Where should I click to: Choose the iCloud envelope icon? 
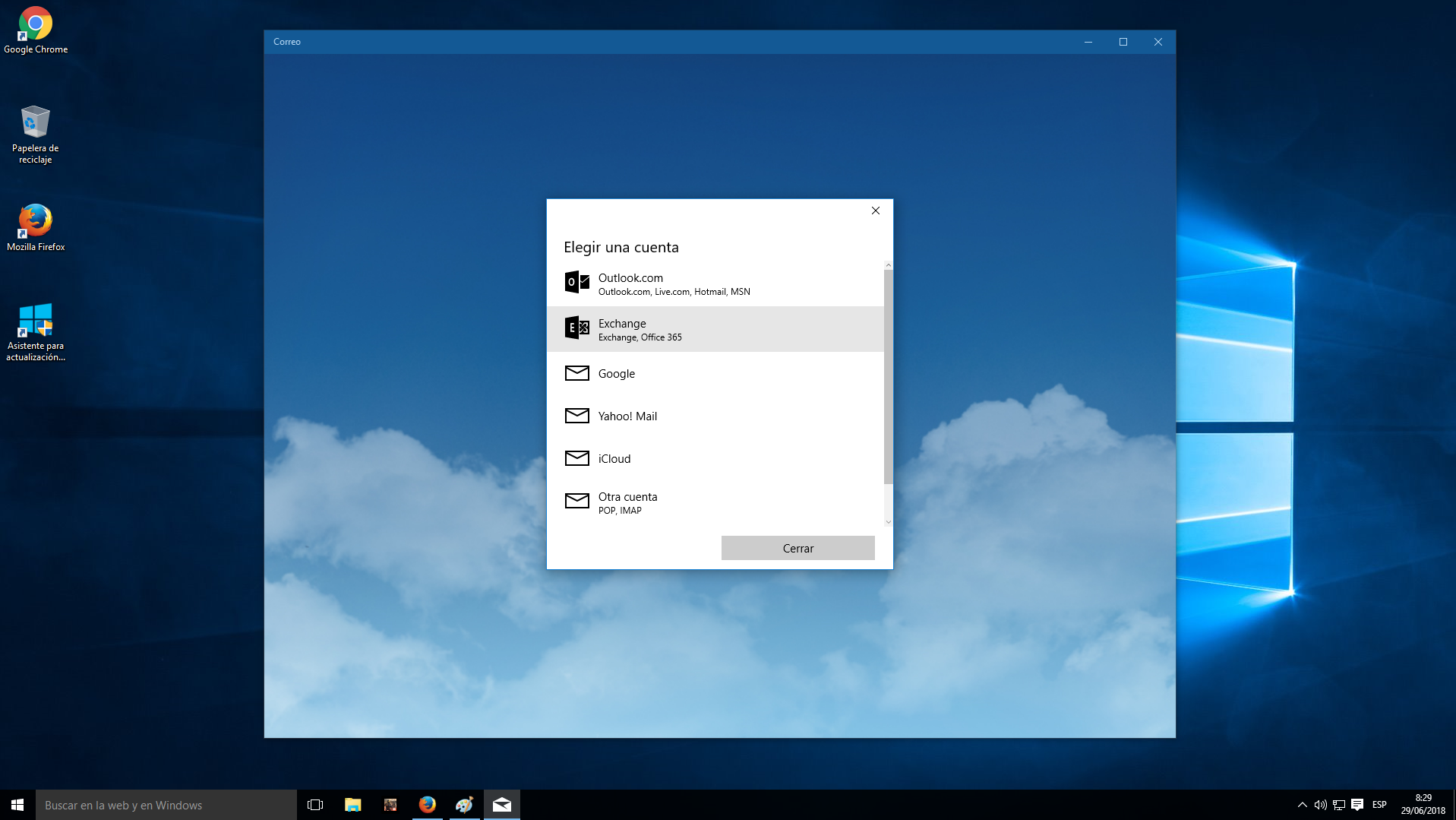pyautogui.click(x=577, y=458)
